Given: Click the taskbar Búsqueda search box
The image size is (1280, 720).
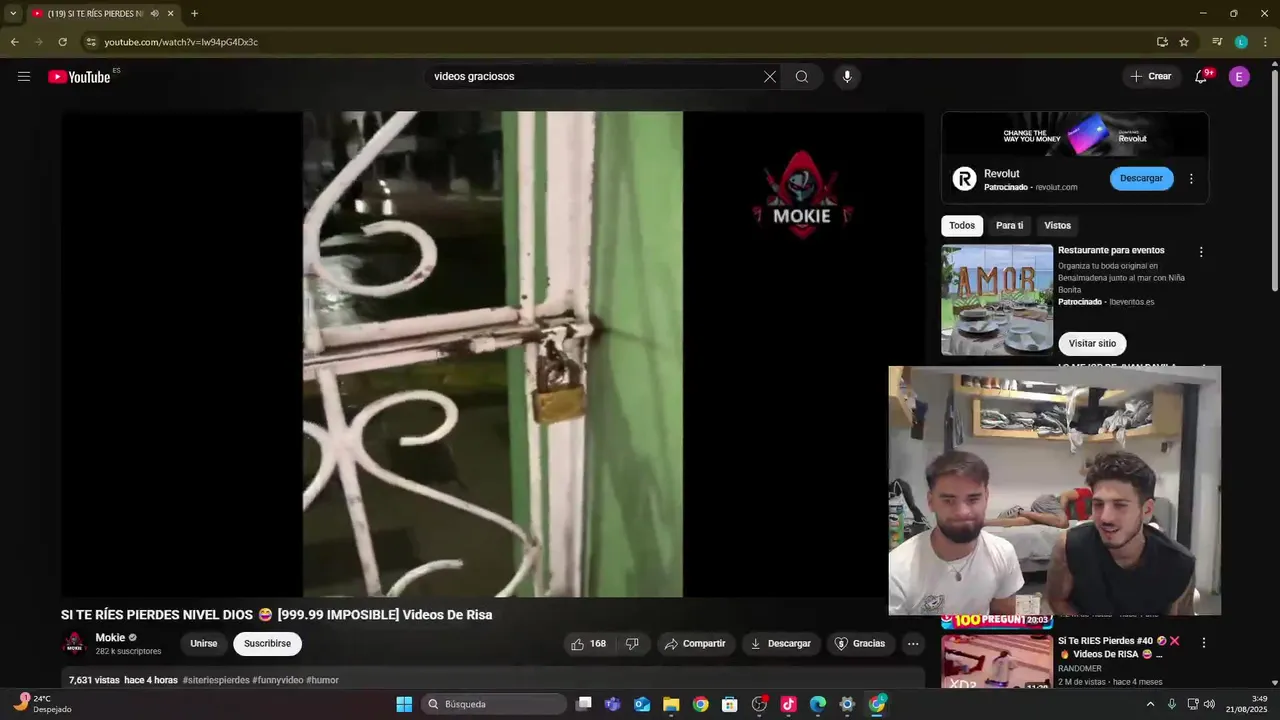Looking at the screenshot, I should [494, 704].
